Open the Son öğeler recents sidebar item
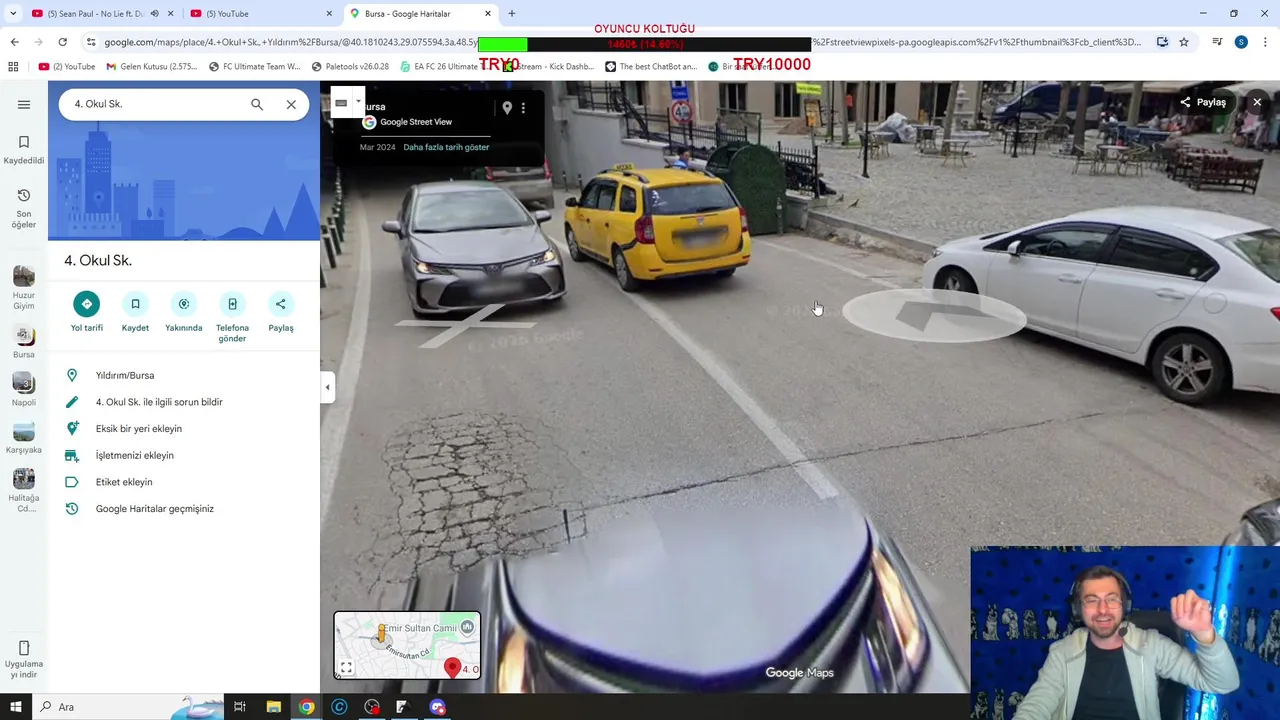Screen dimensions: 1280x720 tap(24, 208)
